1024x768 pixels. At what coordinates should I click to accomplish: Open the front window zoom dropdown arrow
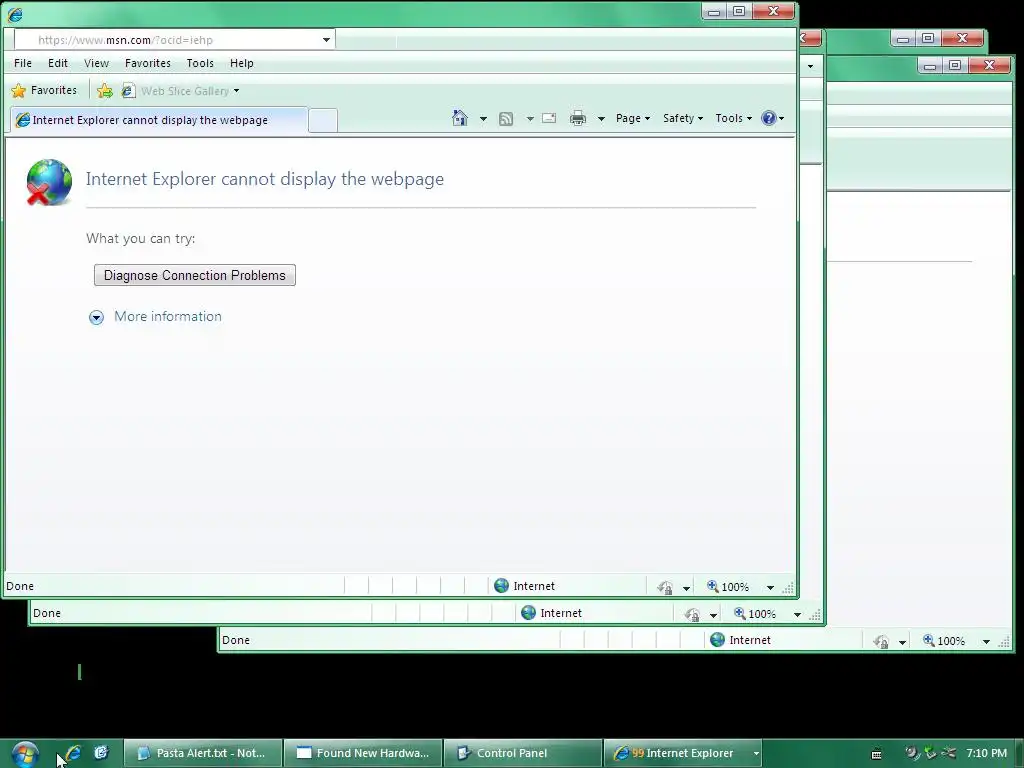point(771,587)
